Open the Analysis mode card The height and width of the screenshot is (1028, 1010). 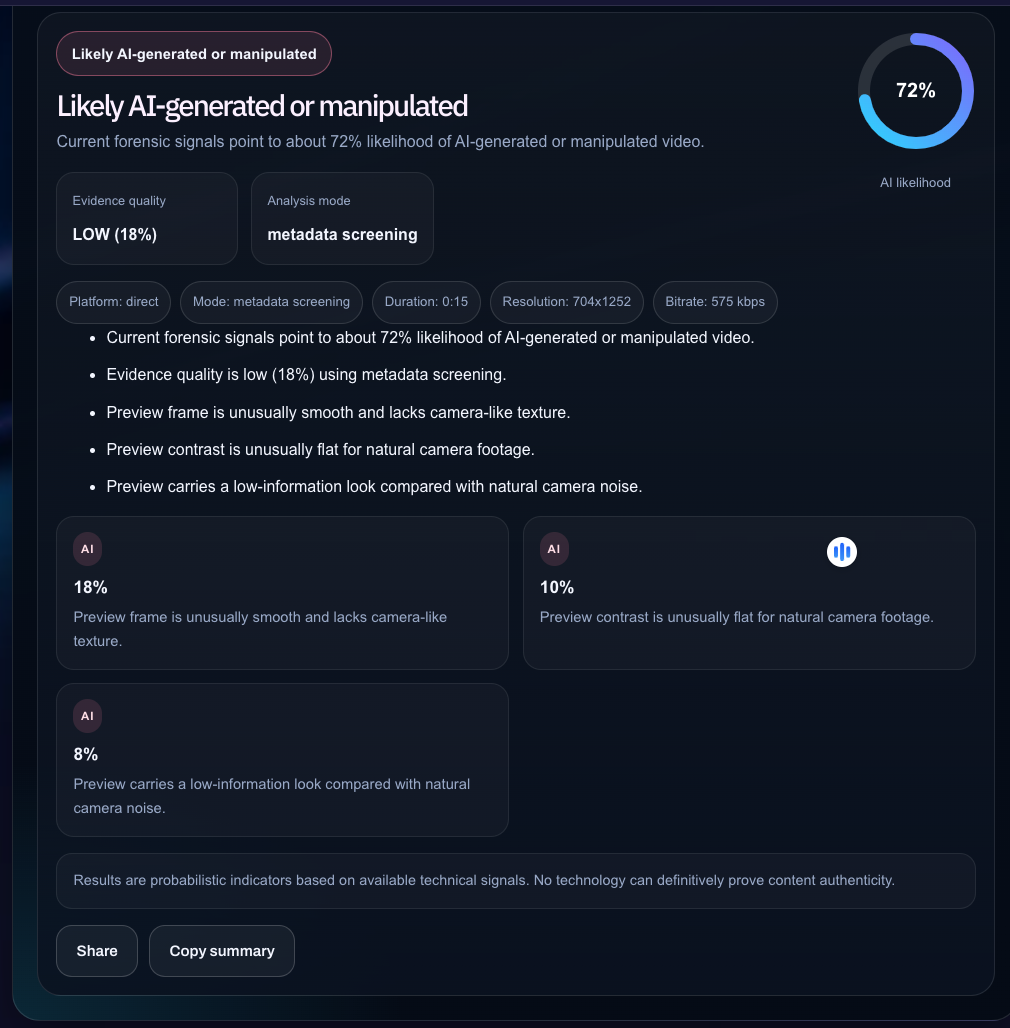click(342, 218)
